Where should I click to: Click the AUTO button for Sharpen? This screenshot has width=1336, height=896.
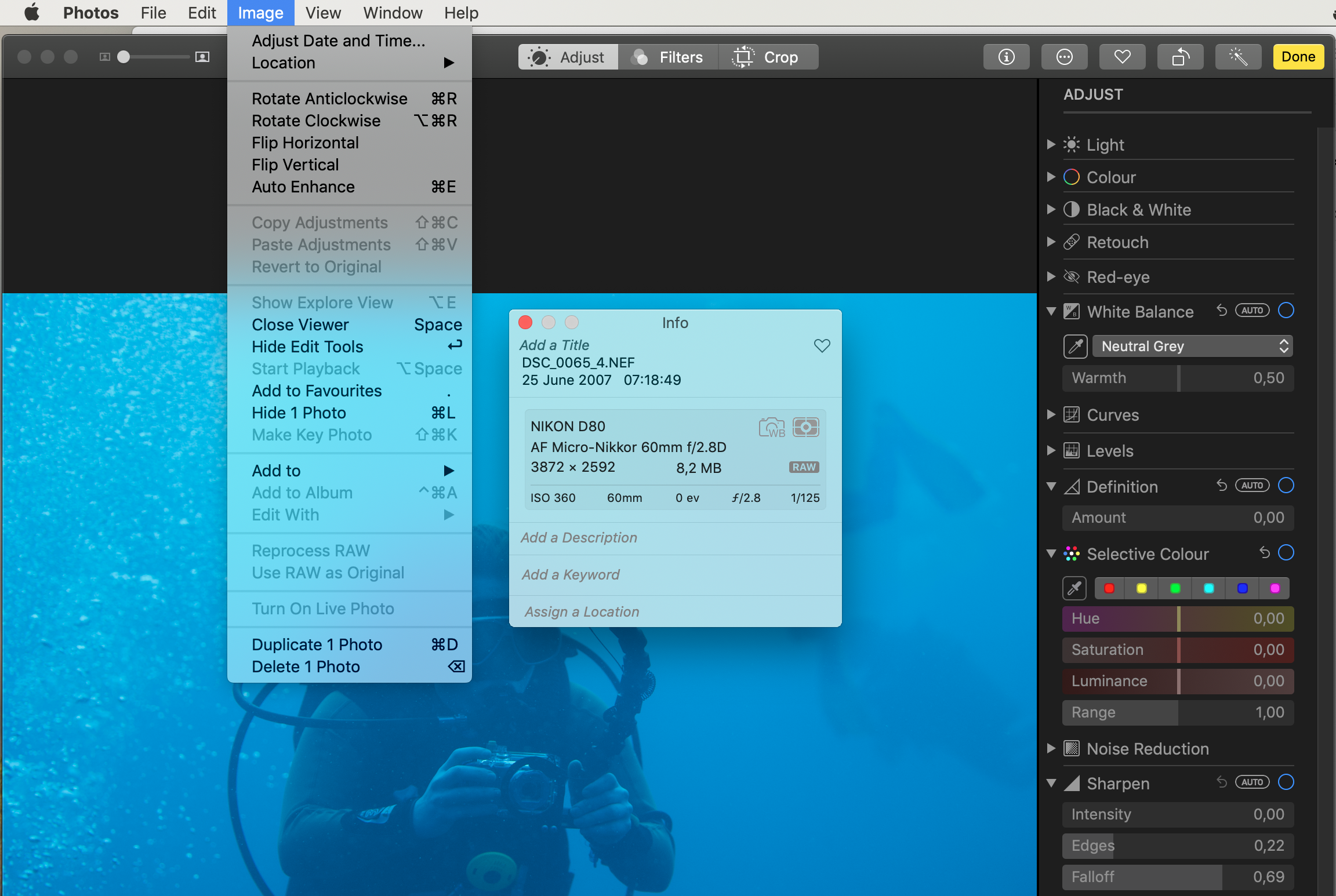click(x=1252, y=782)
